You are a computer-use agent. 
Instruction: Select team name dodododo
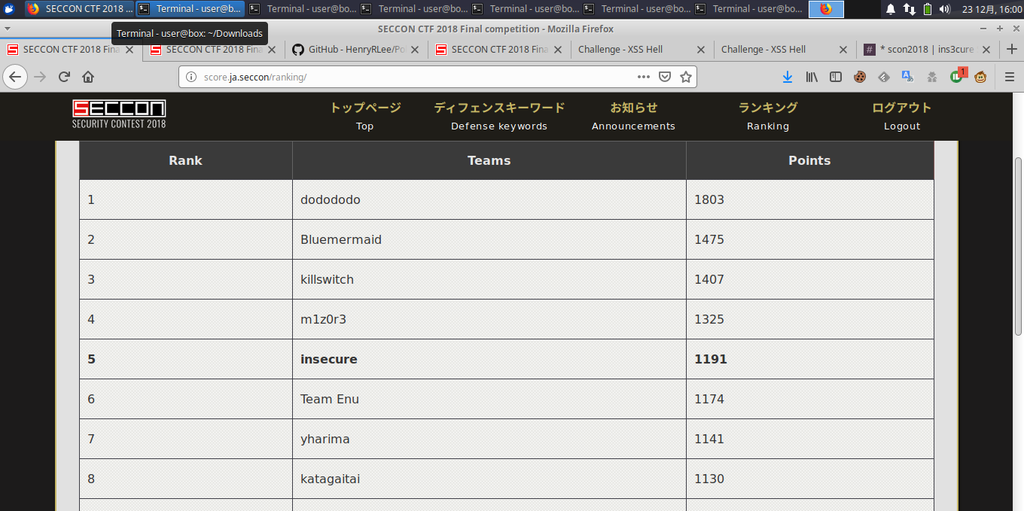click(330, 200)
